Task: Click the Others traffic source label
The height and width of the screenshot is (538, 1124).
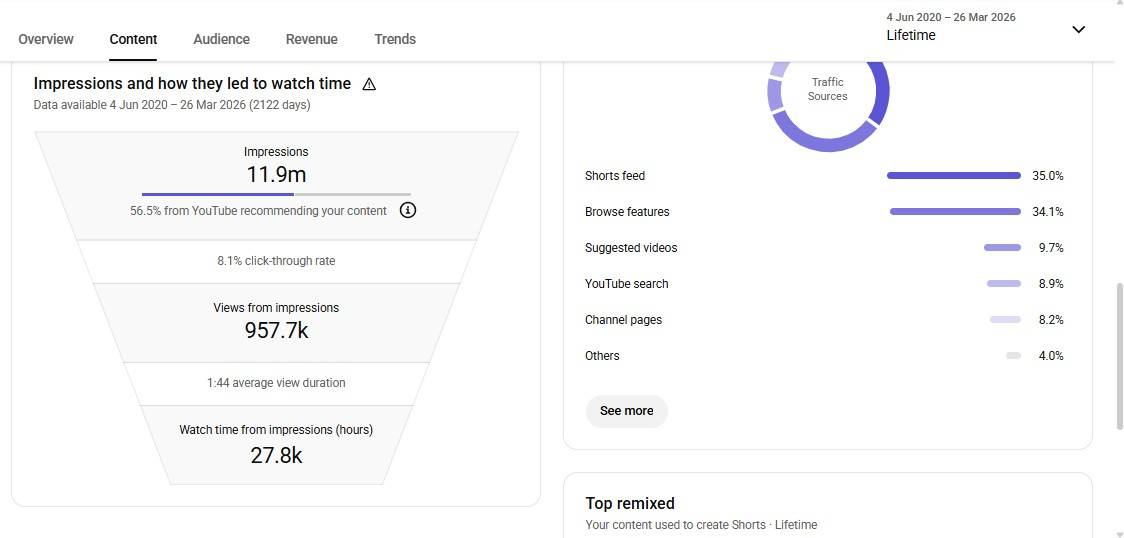Action: tap(602, 356)
